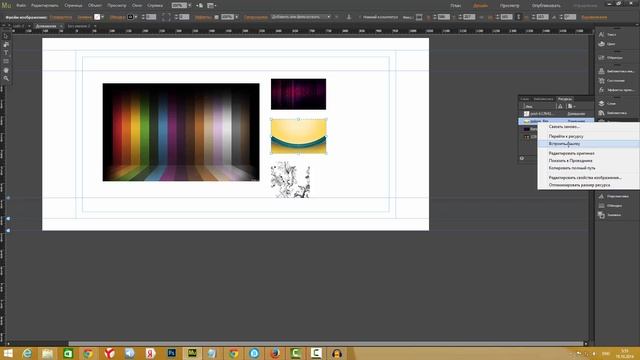Toggle the Нижний колонтитул checkbox
This screenshot has height=360, width=640.
point(360,17)
